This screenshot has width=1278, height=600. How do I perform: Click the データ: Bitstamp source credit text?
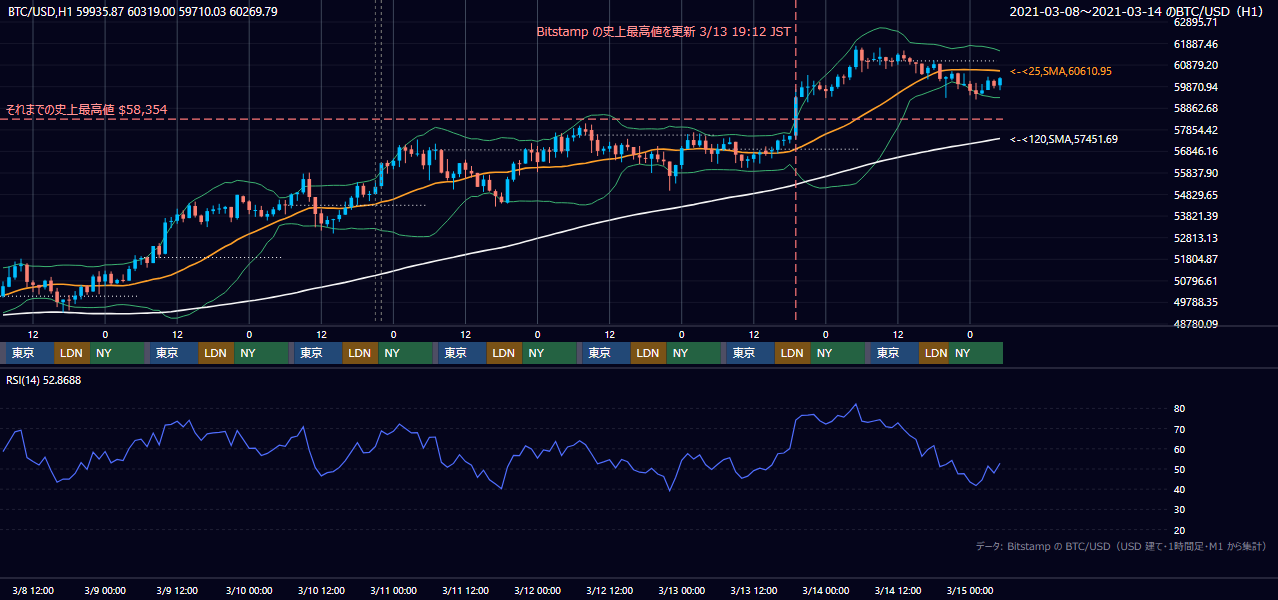tap(1121, 547)
